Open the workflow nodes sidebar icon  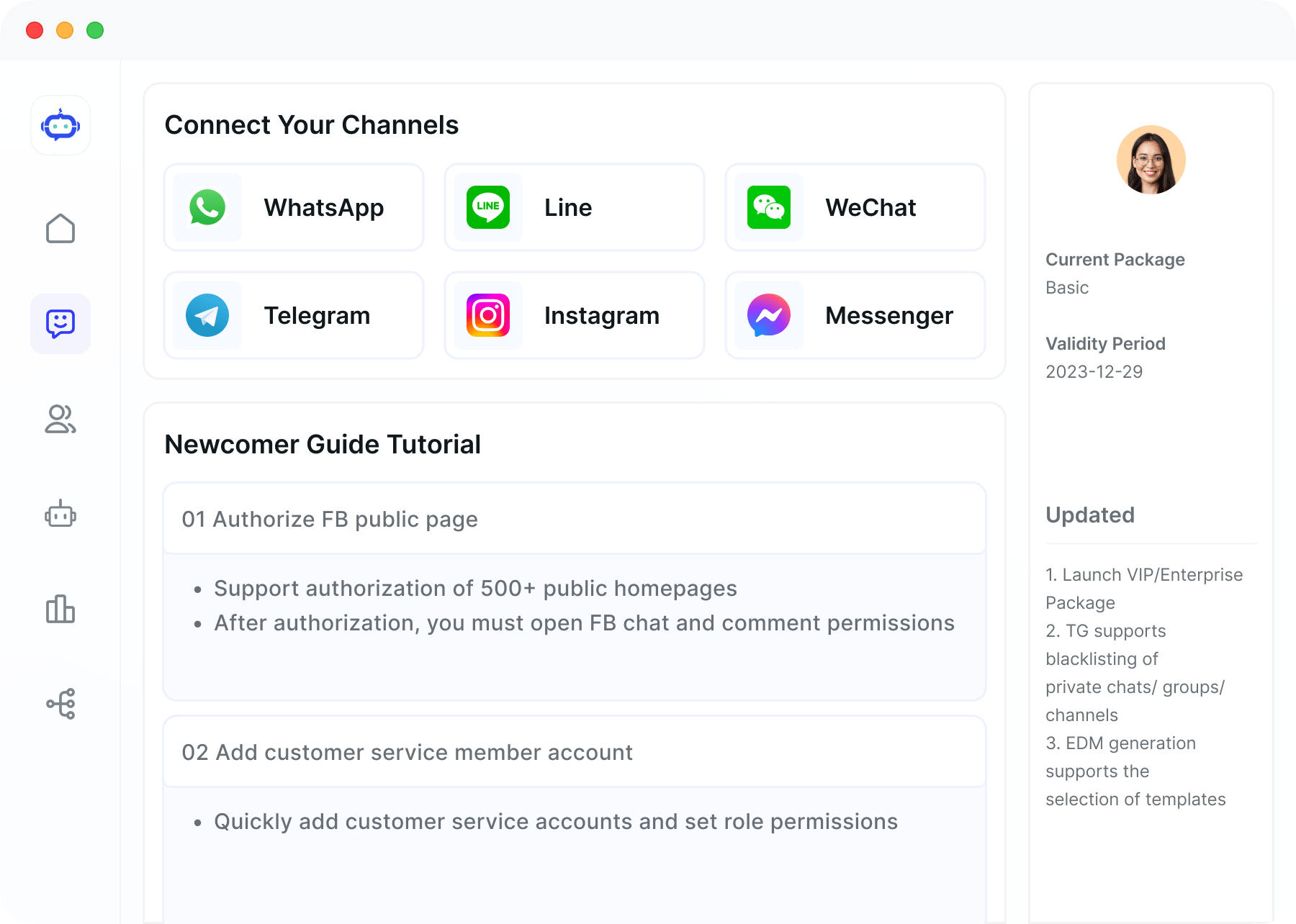pos(60,704)
